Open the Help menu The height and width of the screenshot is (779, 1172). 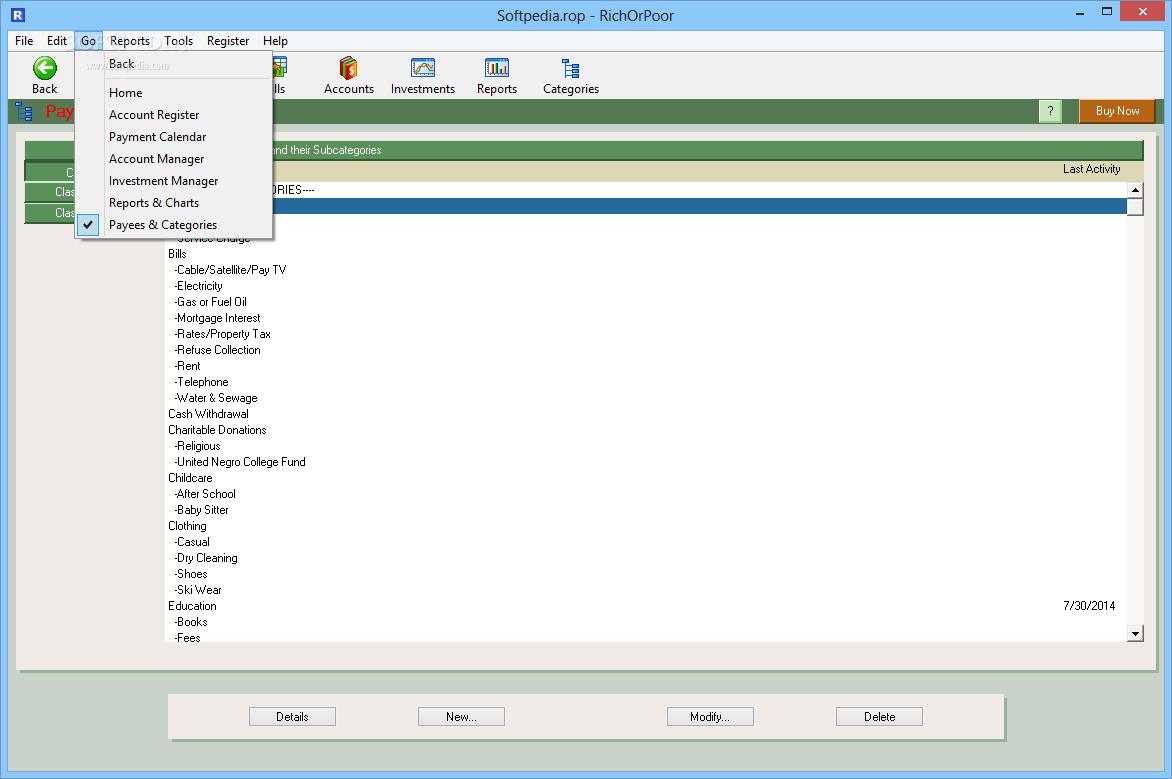click(275, 41)
